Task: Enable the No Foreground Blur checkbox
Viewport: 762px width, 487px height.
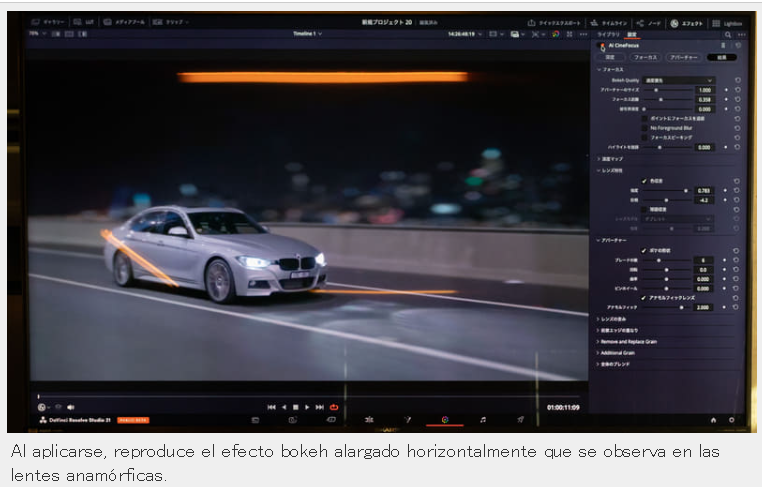Action: click(644, 128)
